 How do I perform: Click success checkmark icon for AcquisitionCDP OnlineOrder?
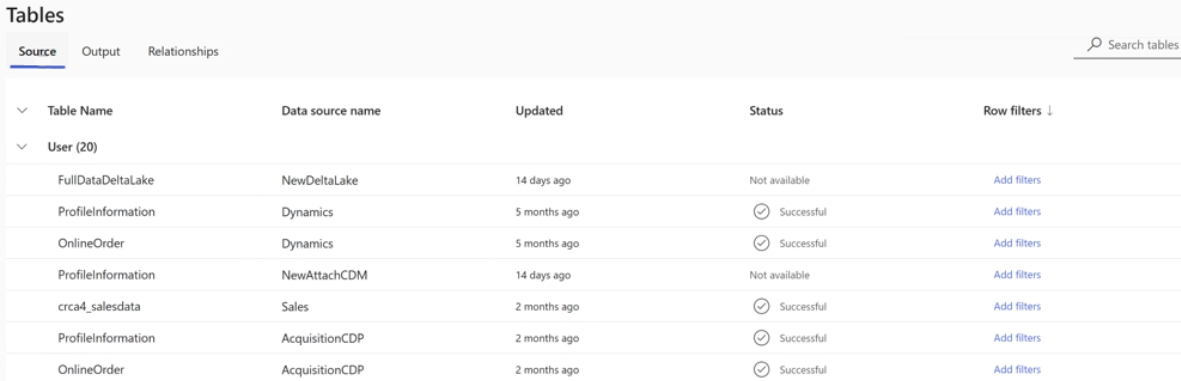pyautogui.click(x=761, y=370)
